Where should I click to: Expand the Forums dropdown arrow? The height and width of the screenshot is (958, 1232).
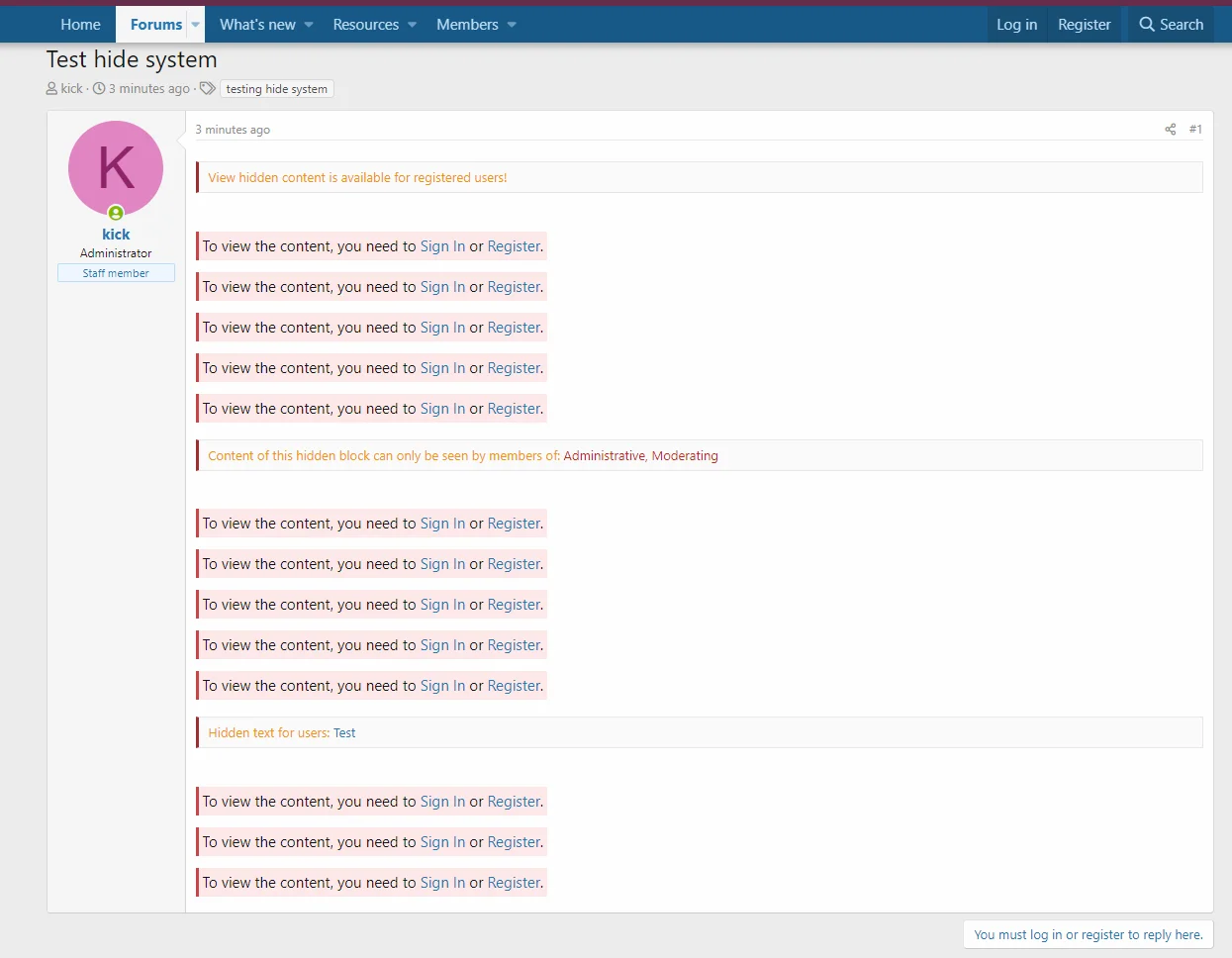(x=195, y=24)
